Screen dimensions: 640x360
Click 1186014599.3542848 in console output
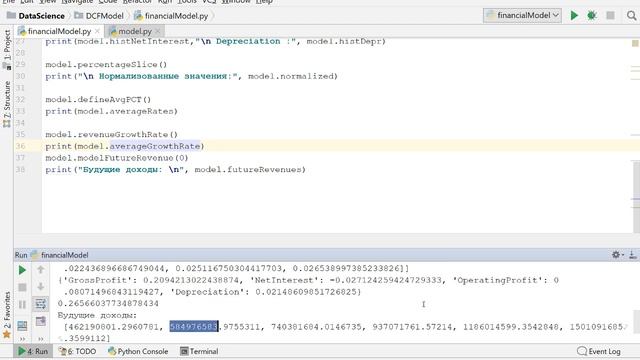point(511,327)
